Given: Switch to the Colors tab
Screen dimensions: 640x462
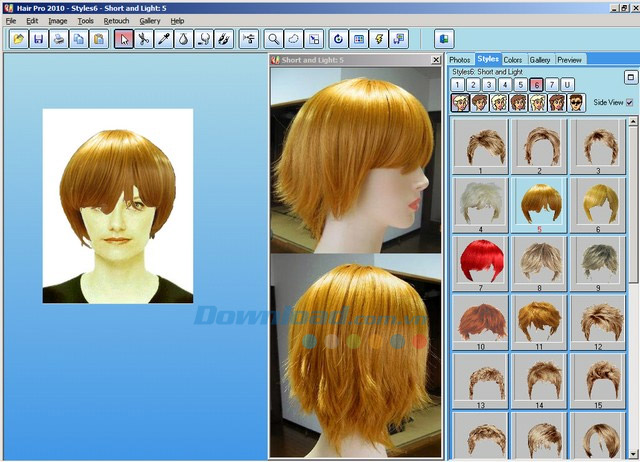Looking at the screenshot, I should pyautogui.click(x=513, y=60).
